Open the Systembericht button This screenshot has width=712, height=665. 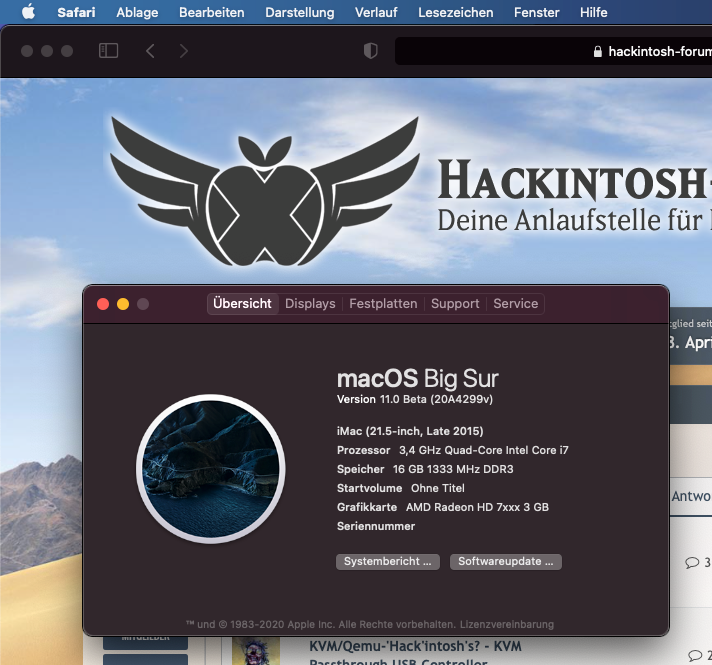click(x=388, y=561)
